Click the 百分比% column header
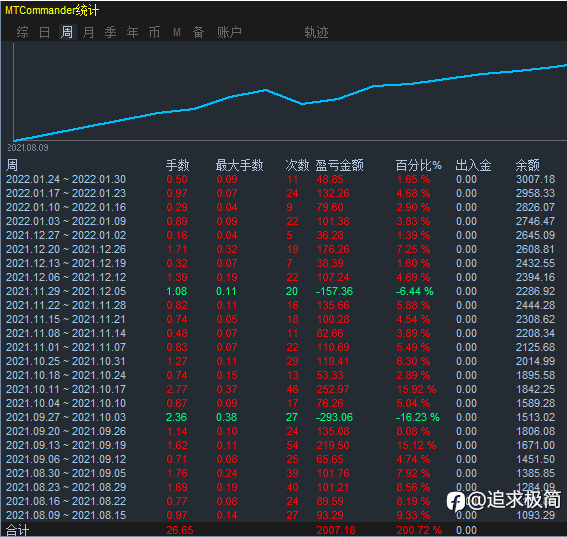Image resolution: width=567 pixels, height=537 pixels. coord(419,165)
